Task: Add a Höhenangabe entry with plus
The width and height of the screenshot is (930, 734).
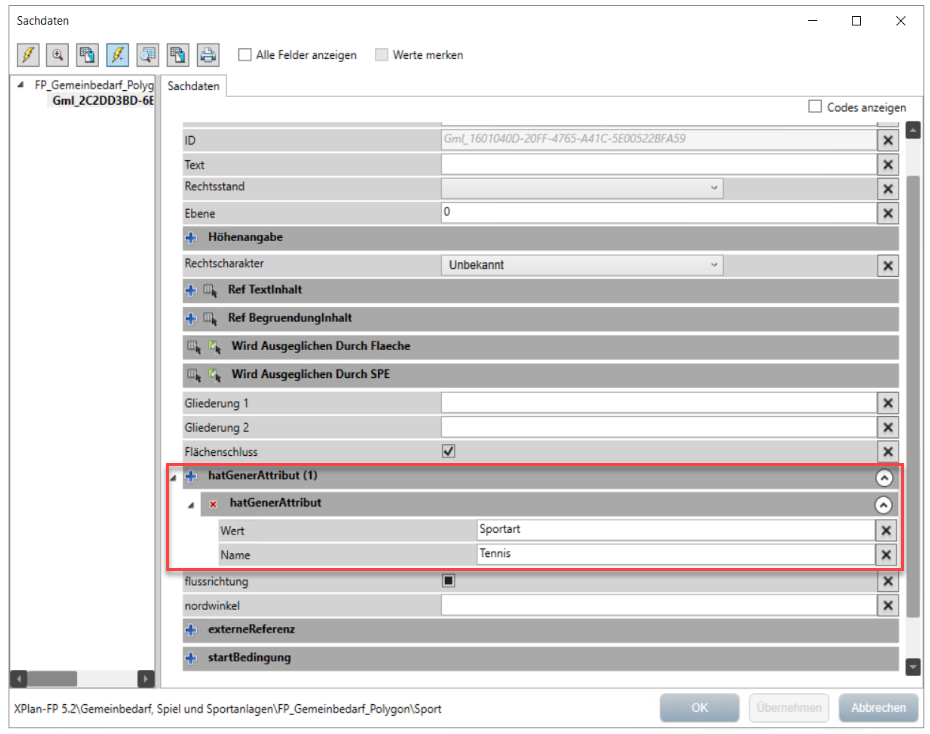Action: pyautogui.click(x=191, y=238)
